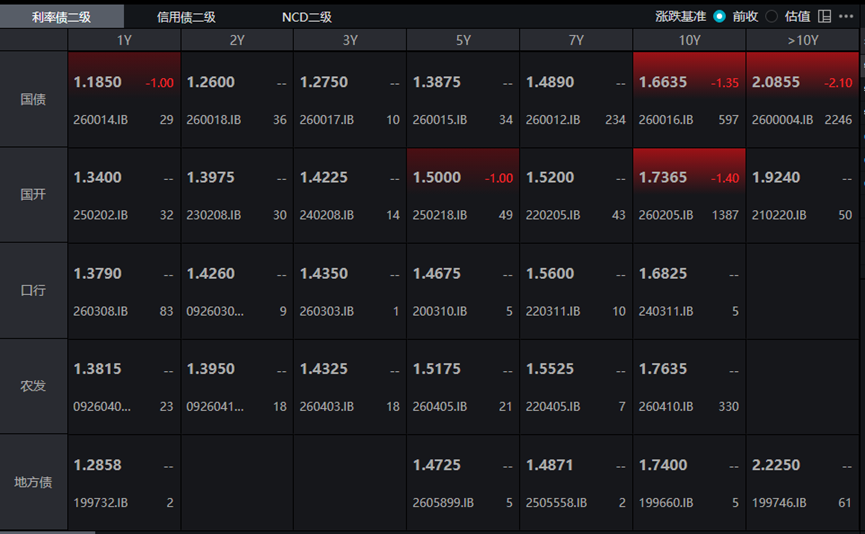
Task: Click the 1.3815 yield value
Action: click(x=98, y=369)
